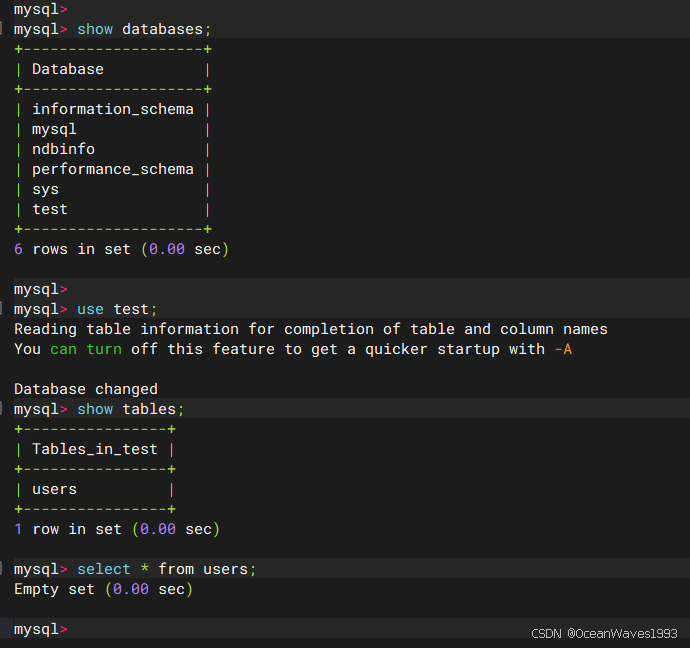Click the 'show databases;' command text
690x648 pixels.
pyautogui.click(x=144, y=29)
